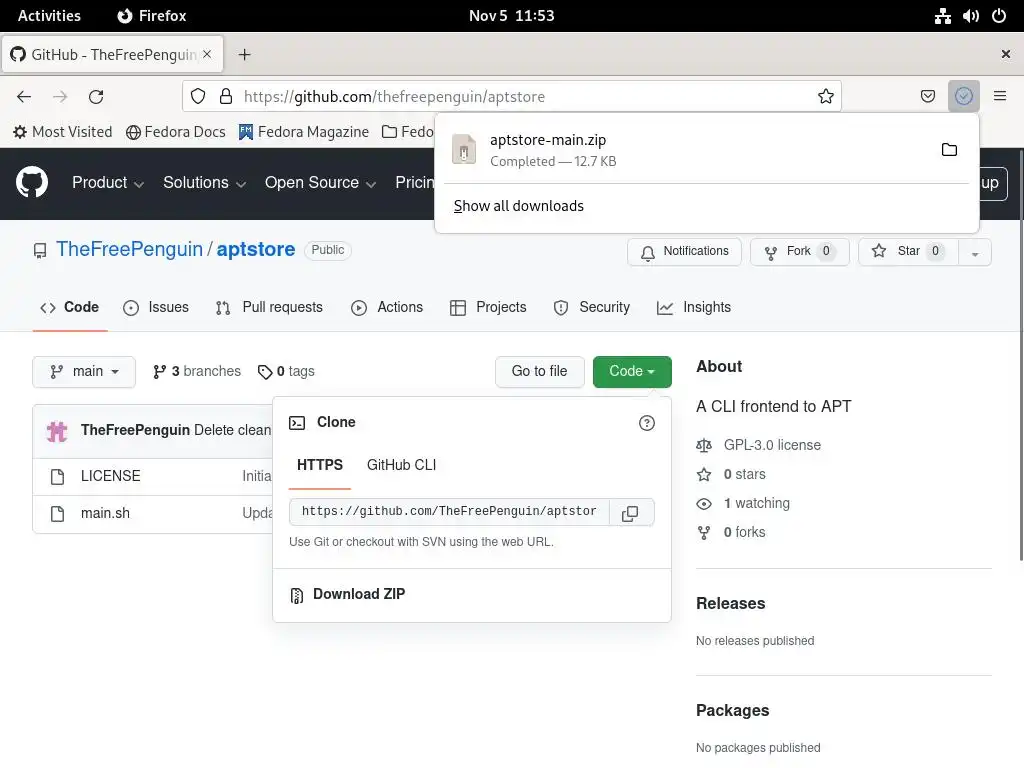Open the Issues tab
1024x768 pixels.
(x=156, y=308)
